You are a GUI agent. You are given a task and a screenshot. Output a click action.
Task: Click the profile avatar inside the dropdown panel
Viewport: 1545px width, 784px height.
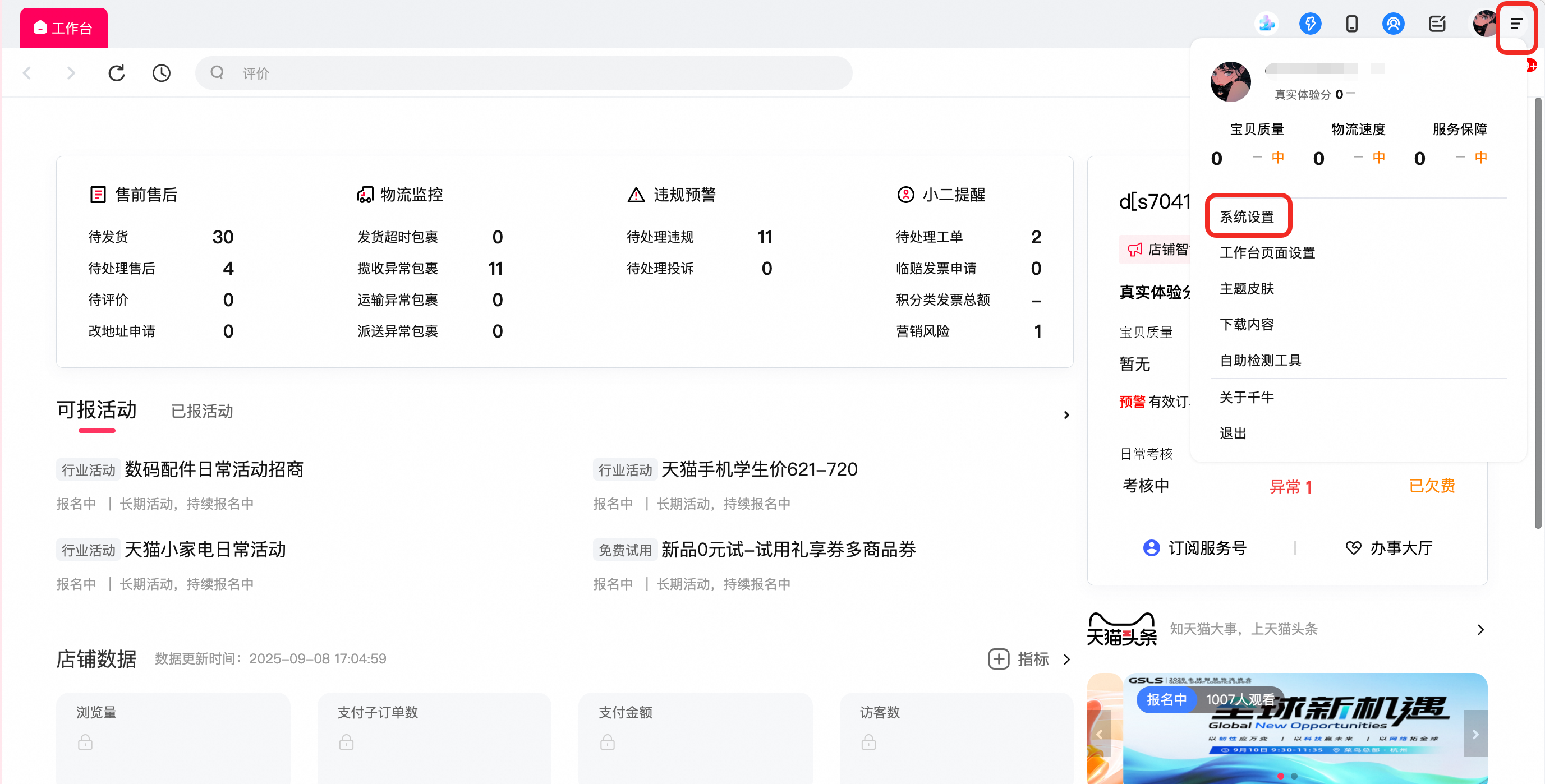(1230, 82)
